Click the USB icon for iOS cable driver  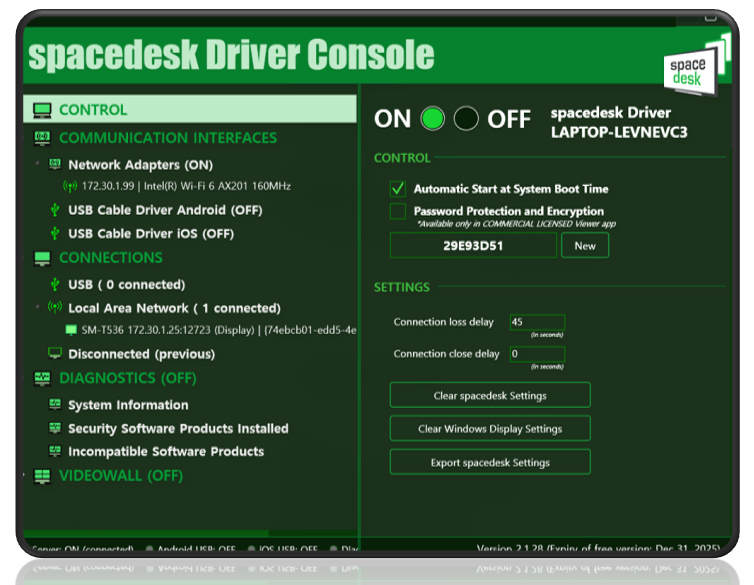55,234
